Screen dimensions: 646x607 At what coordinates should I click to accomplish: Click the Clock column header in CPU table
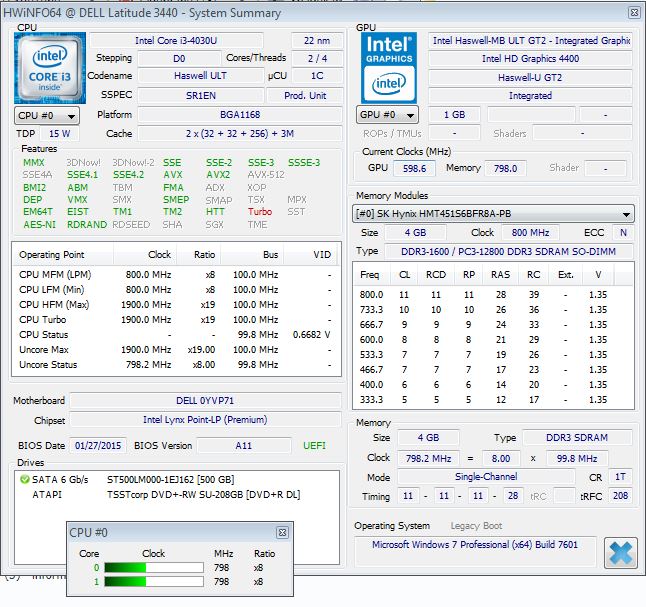145,255
